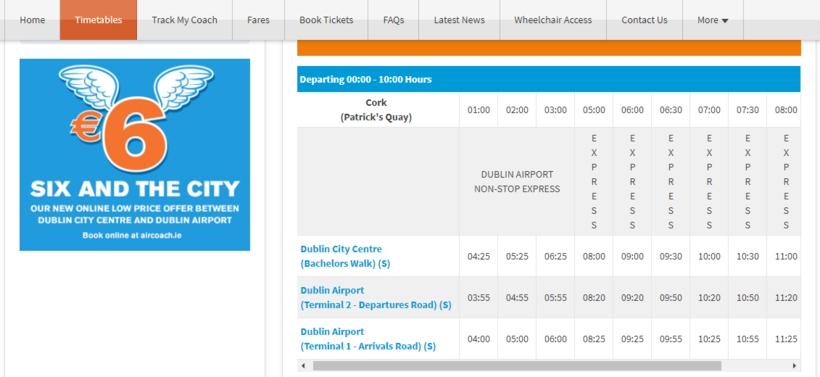Open Contact Us page
This screenshot has width=820, height=377.
tap(644, 20)
